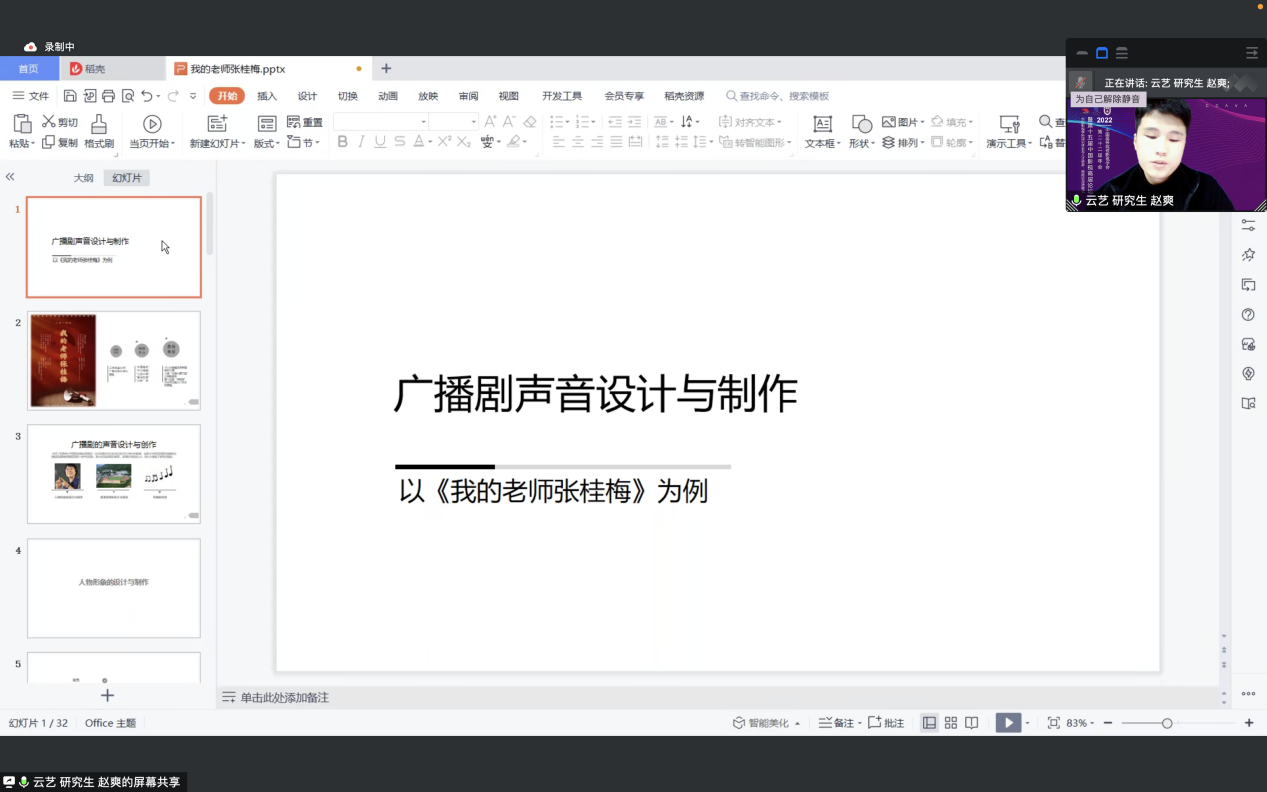The image size is (1267, 792).
Task: Insert a text box with 文本框 icon
Action: (822, 125)
